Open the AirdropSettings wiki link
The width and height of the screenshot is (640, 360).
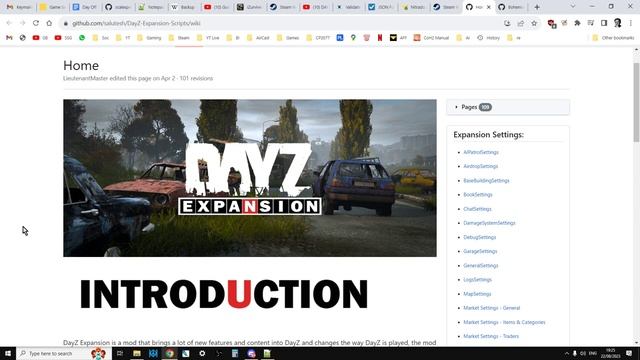click(480, 166)
